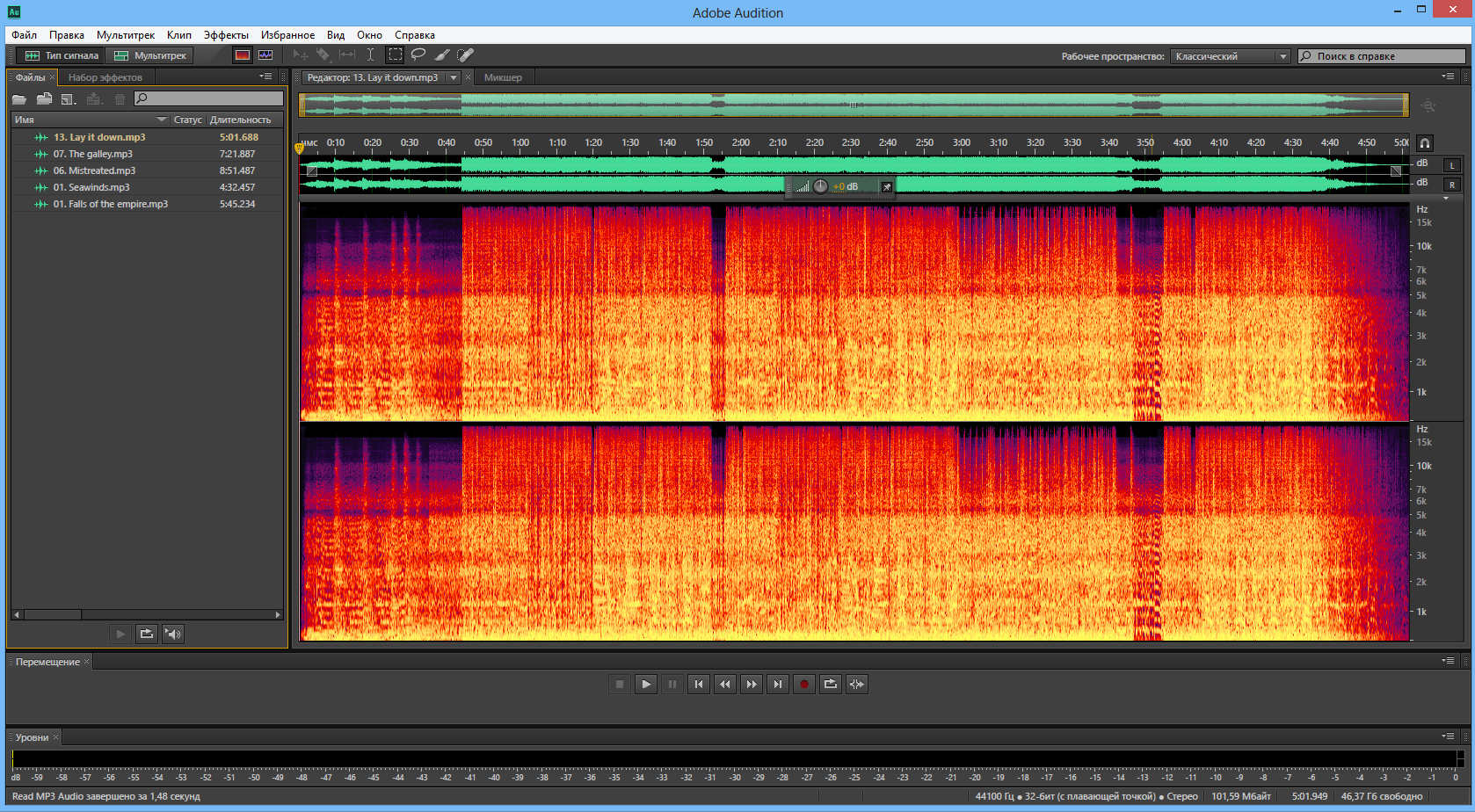This screenshot has width=1475, height=812.
Task: Select the Spot Healing Brush tool
Action: click(x=466, y=55)
